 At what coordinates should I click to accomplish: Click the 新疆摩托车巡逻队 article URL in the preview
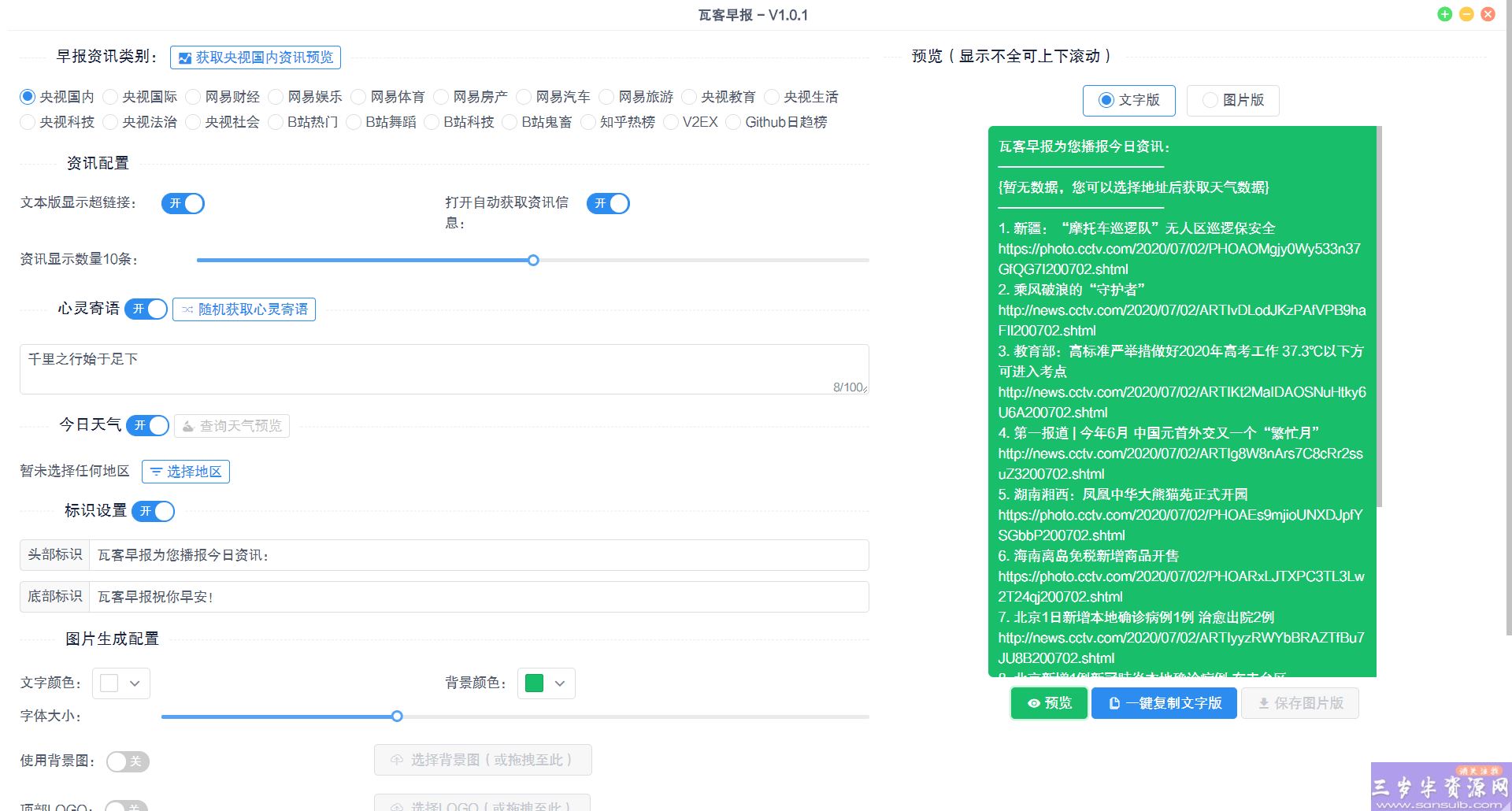tap(1179, 259)
